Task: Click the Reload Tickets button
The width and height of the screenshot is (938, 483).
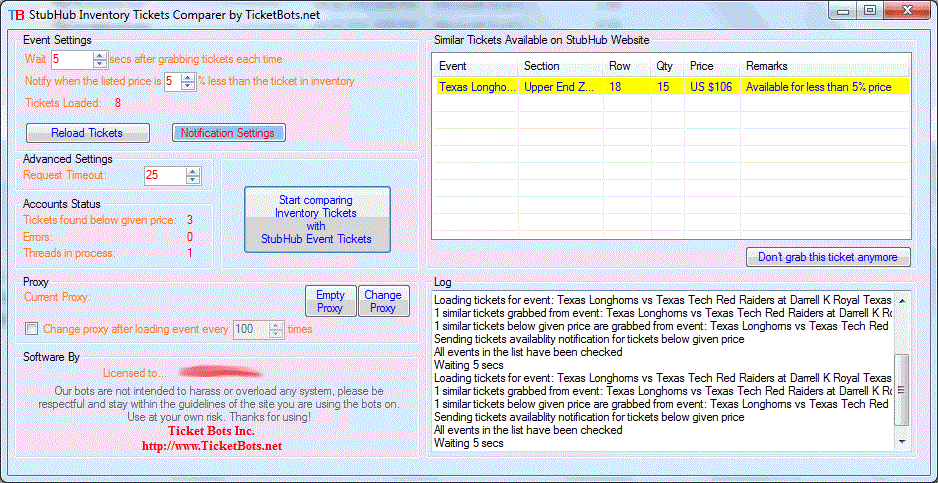Action: [87, 133]
